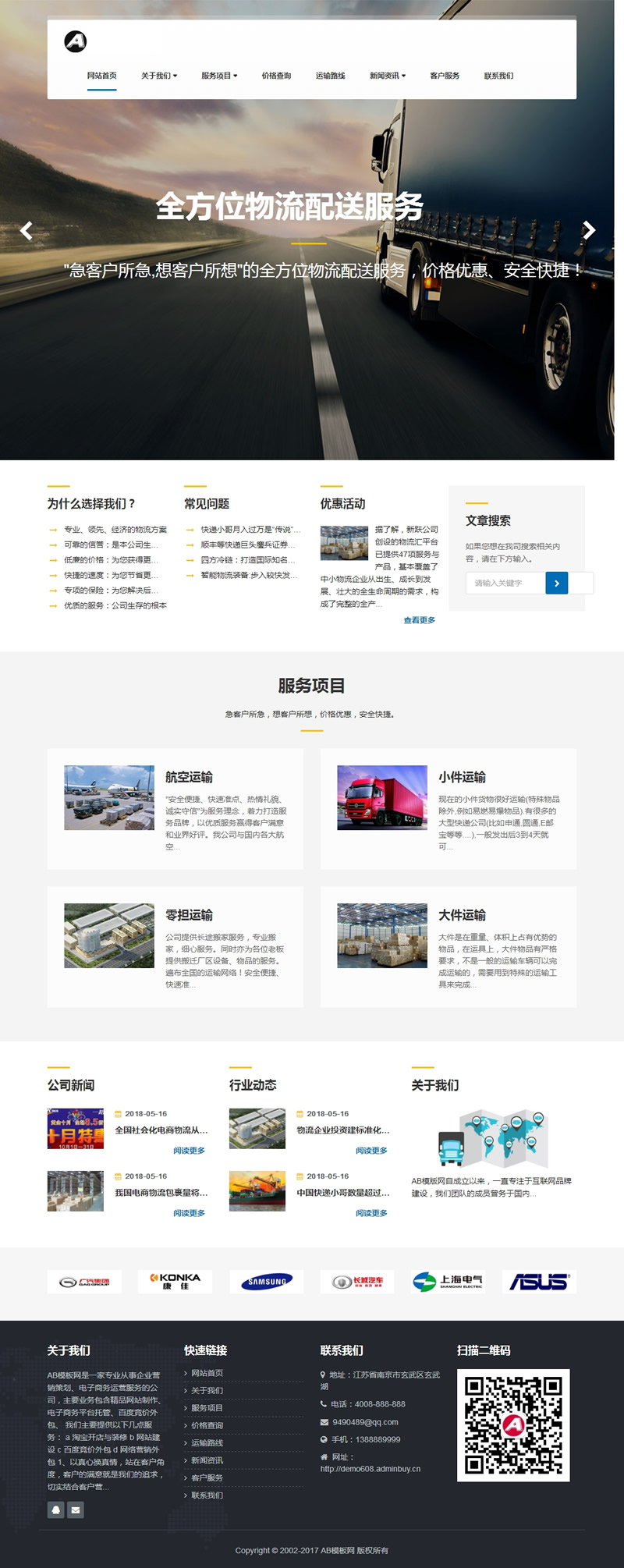Click 阅读更多 under 物流企业投资 article

(x=371, y=1151)
